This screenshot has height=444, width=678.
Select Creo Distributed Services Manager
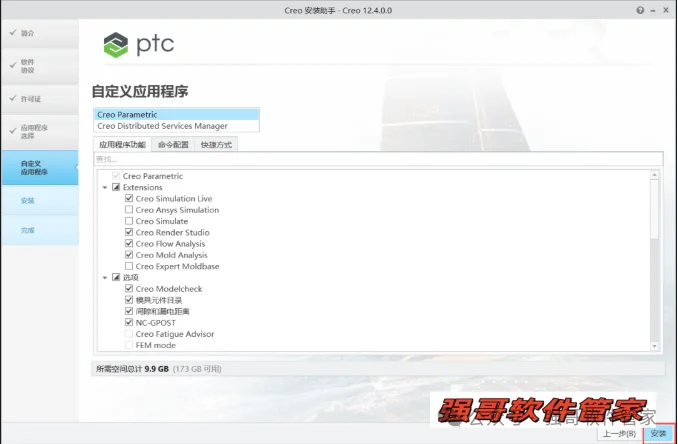176,126
